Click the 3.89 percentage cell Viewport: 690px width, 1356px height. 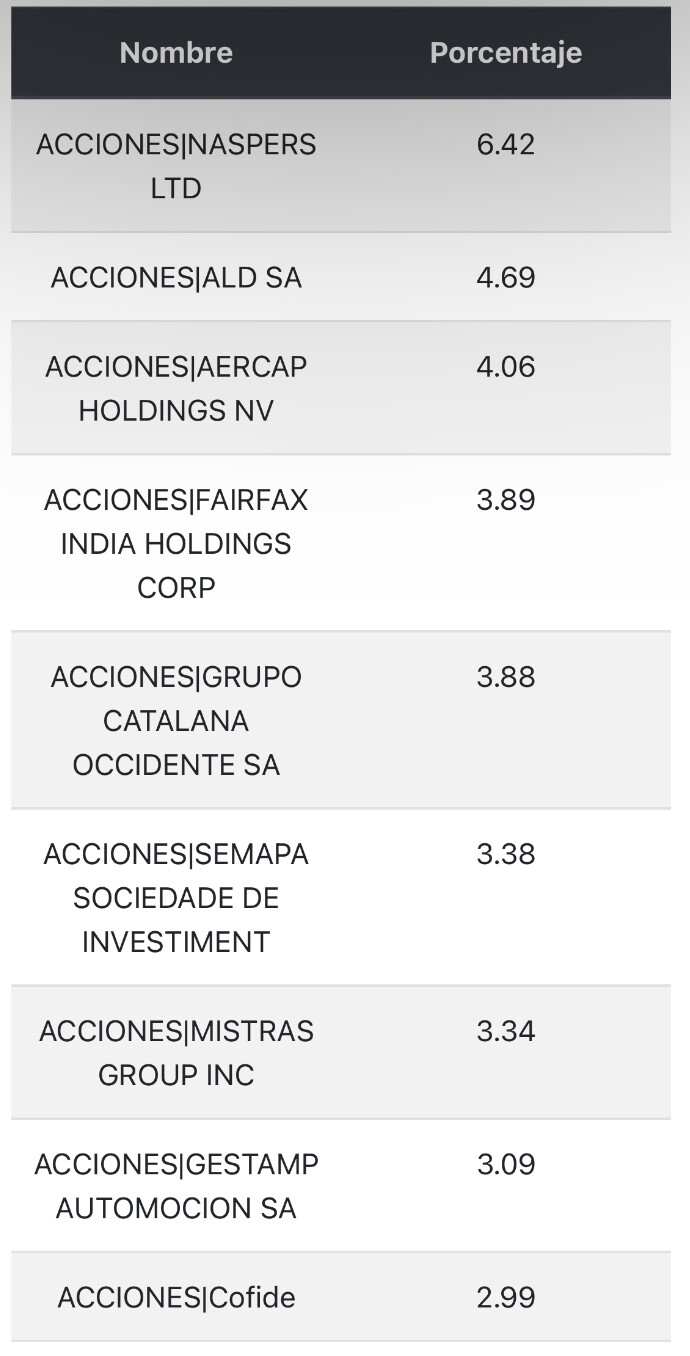pos(506,500)
